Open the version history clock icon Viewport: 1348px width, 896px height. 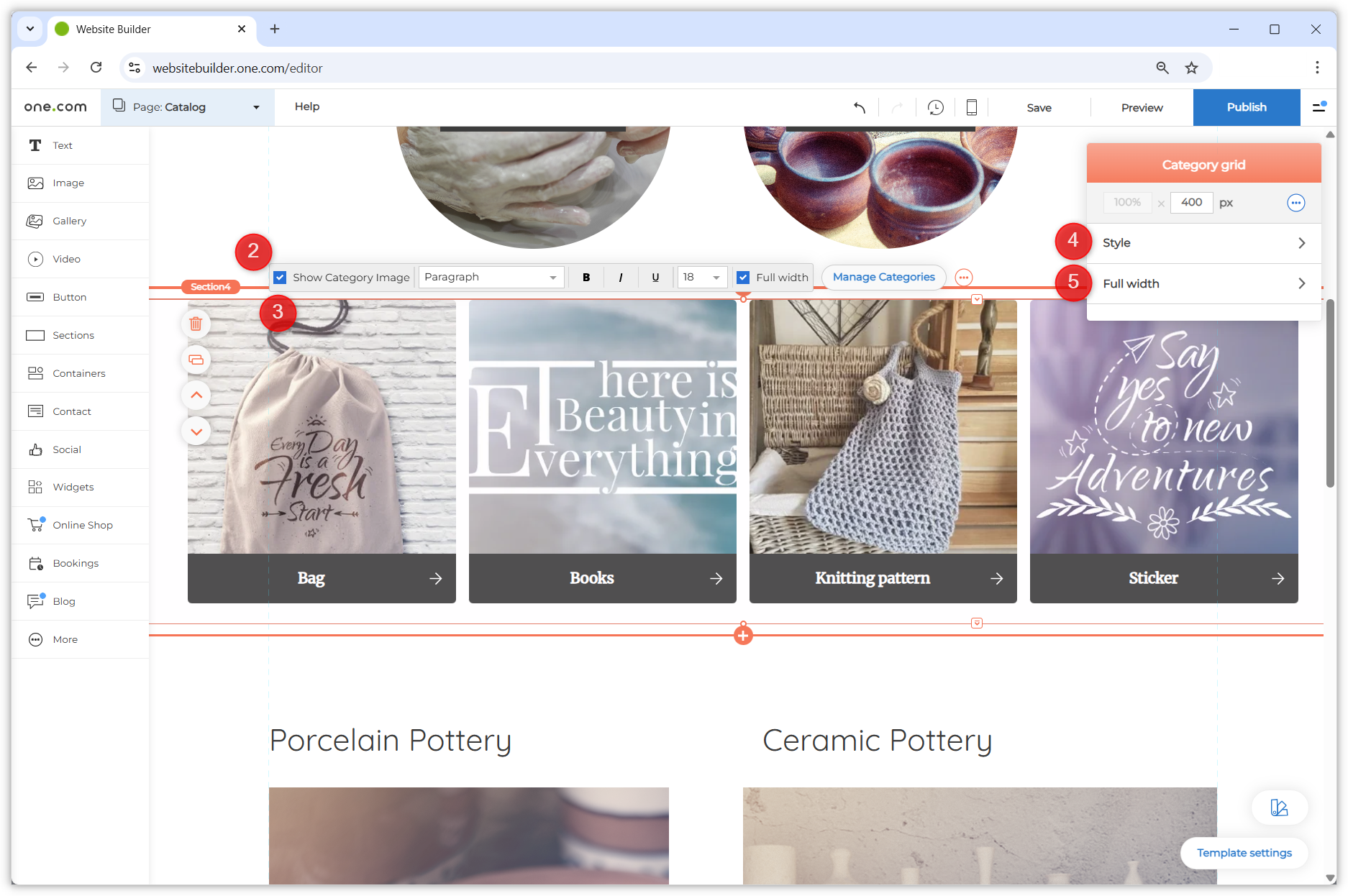click(935, 108)
